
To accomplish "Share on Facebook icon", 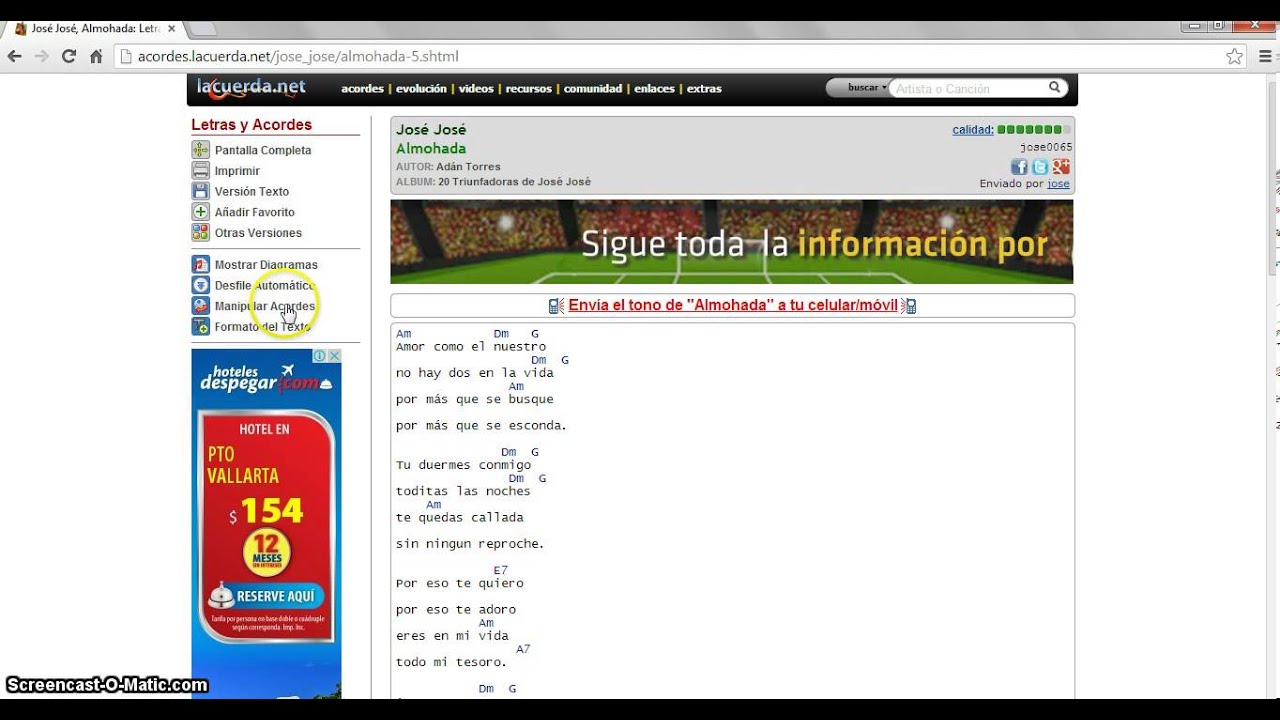I will click(1019, 167).
